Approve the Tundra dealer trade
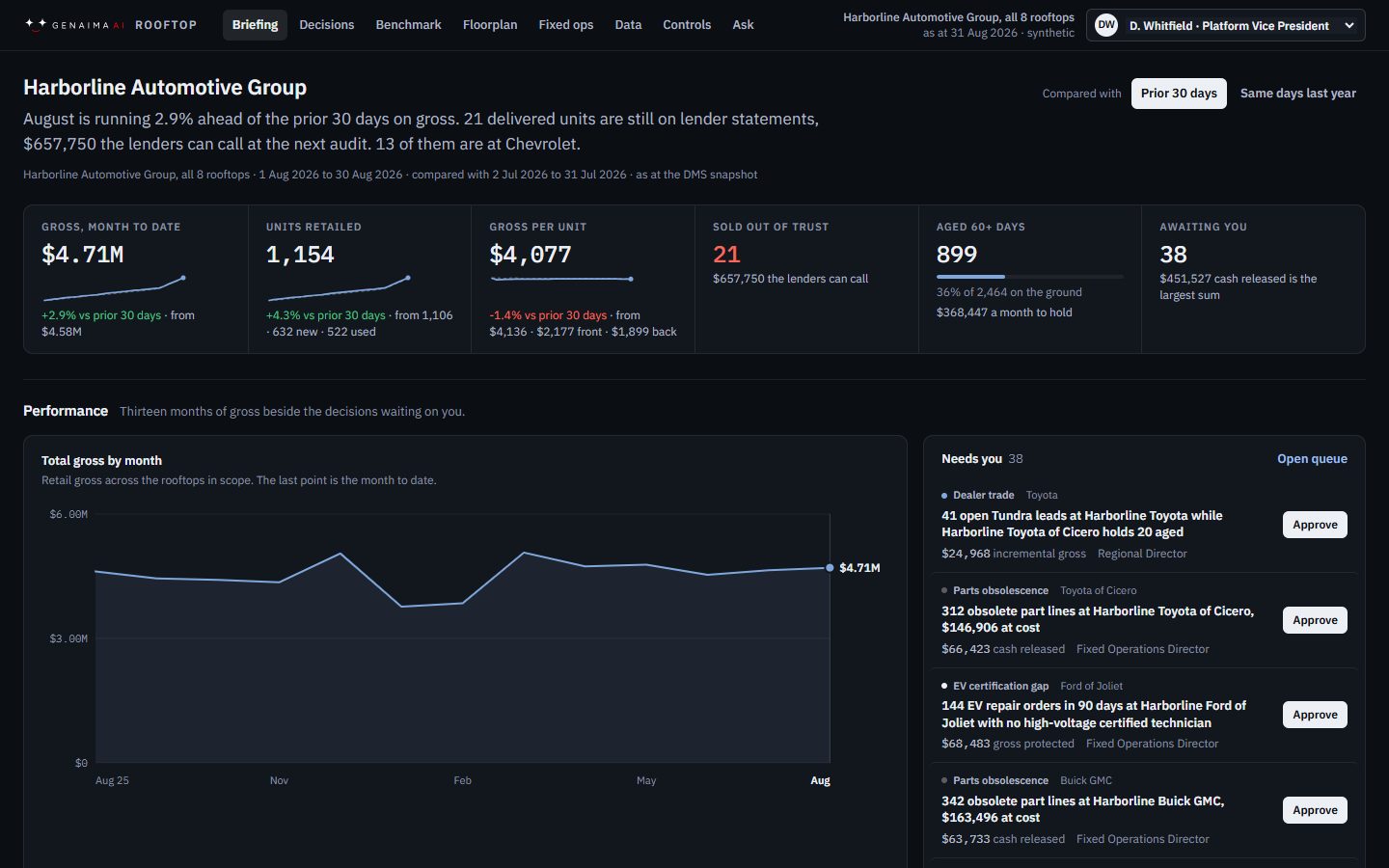The width and height of the screenshot is (1389, 868). [x=1315, y=525]
